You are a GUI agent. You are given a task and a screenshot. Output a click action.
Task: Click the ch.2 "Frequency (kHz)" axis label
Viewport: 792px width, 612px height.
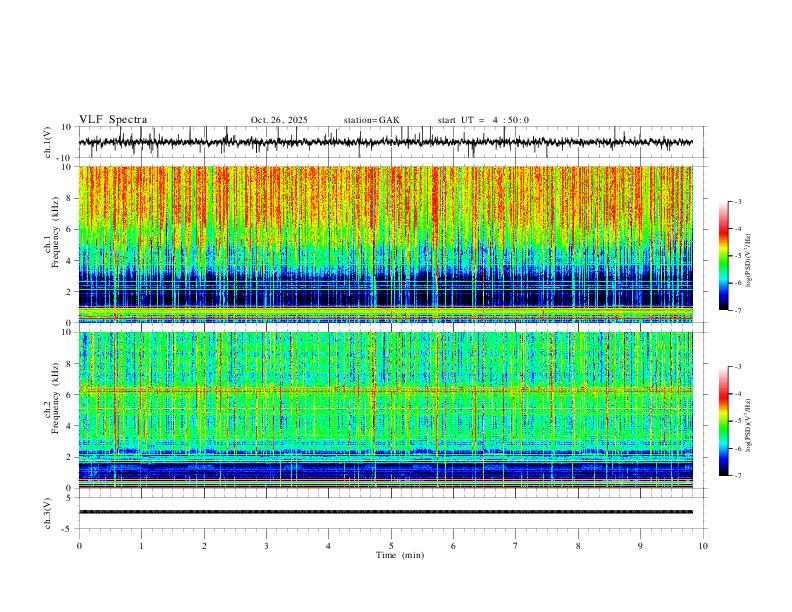coord(55,398)
